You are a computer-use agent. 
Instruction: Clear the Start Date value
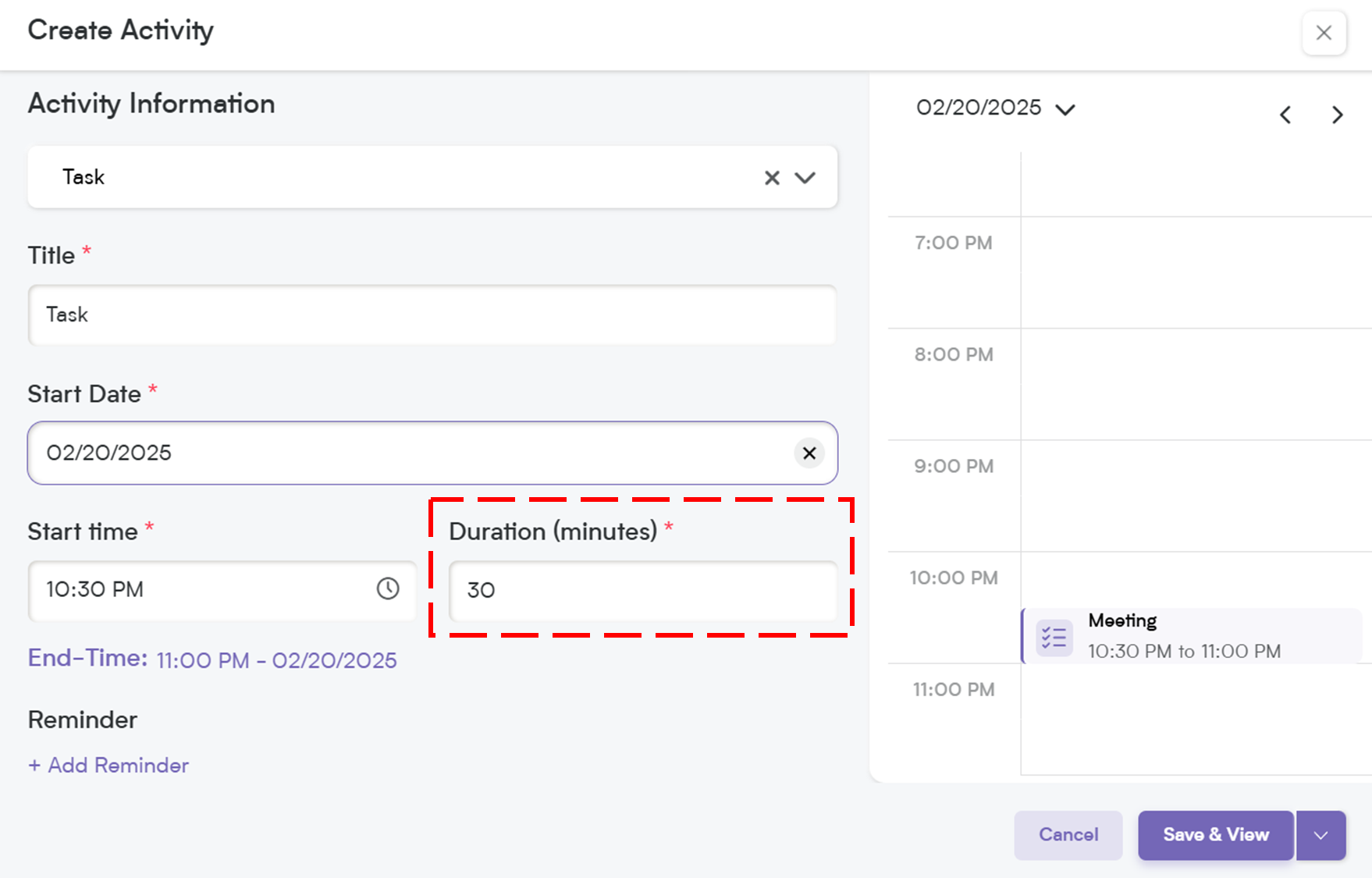coord(809,453)
